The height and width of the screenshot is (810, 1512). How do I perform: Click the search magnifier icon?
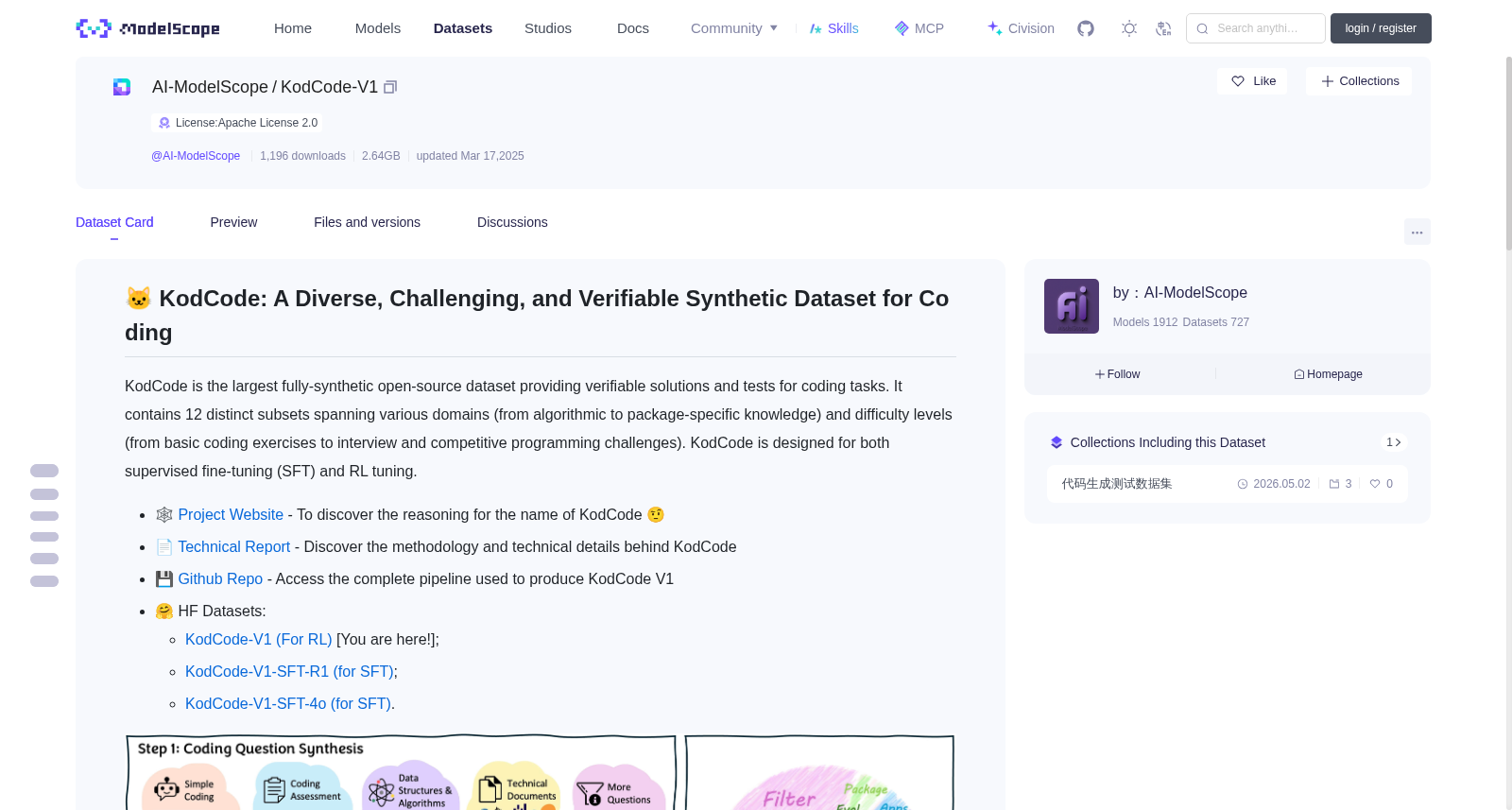pyautogui.click(x=1202, y=28)
